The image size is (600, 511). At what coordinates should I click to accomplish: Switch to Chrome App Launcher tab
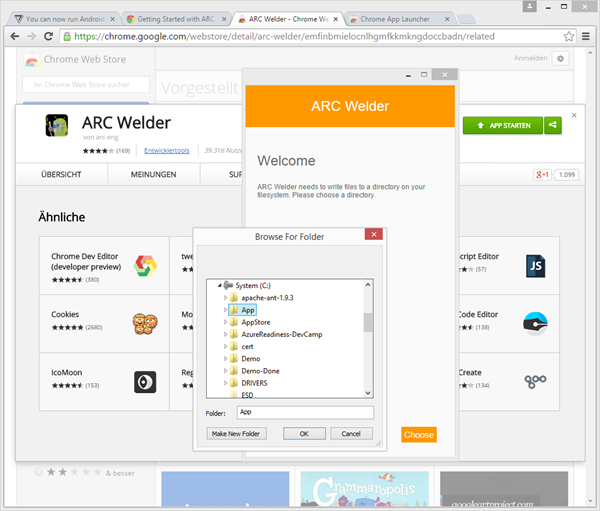click(x=400, y=19)
